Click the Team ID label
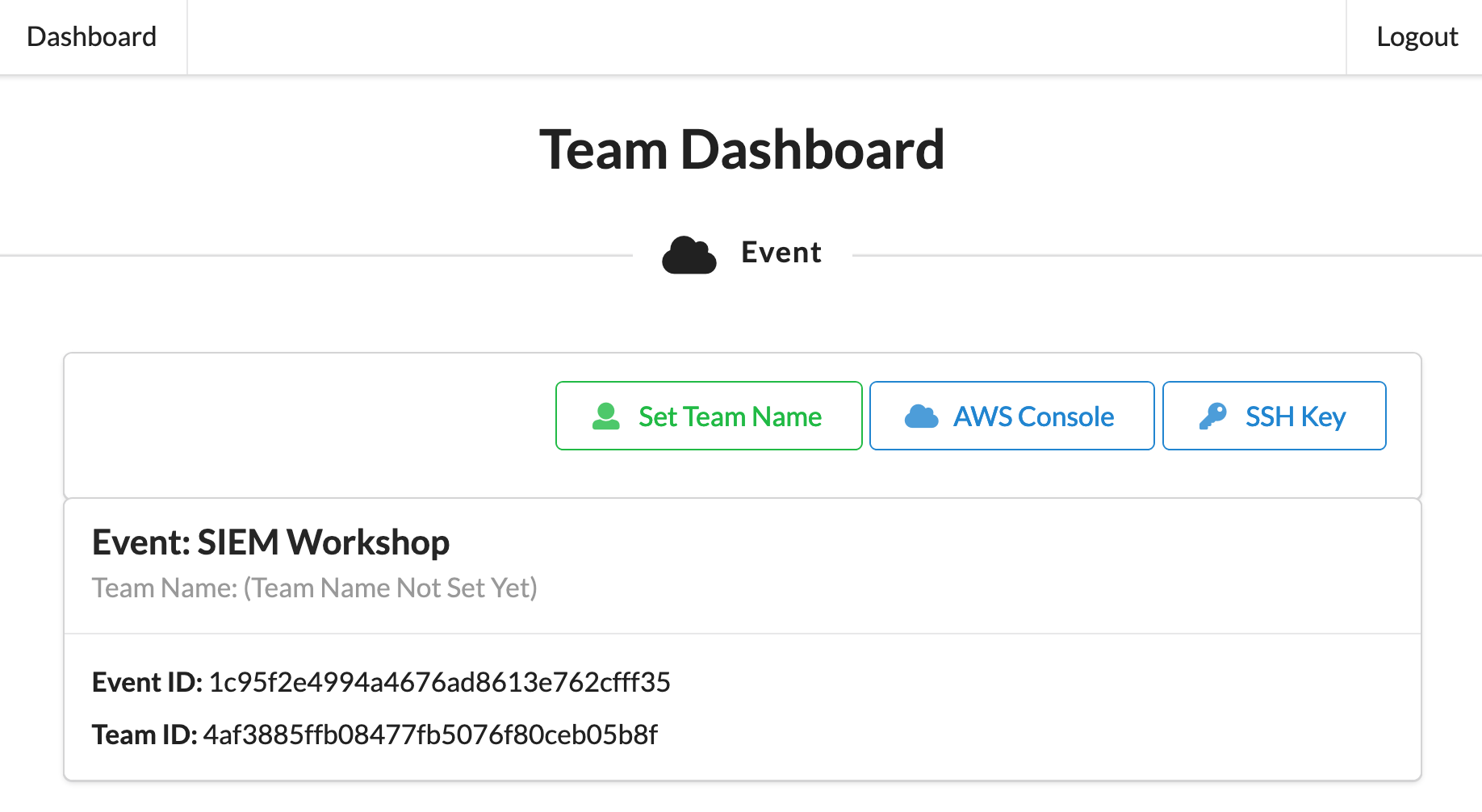 tap(144, 735)
